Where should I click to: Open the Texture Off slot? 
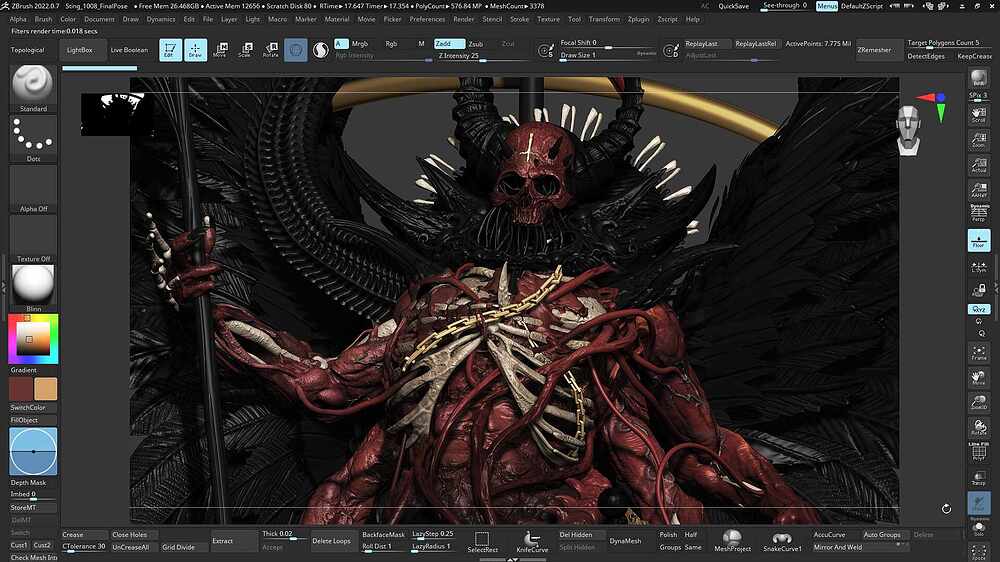(33, 239)
